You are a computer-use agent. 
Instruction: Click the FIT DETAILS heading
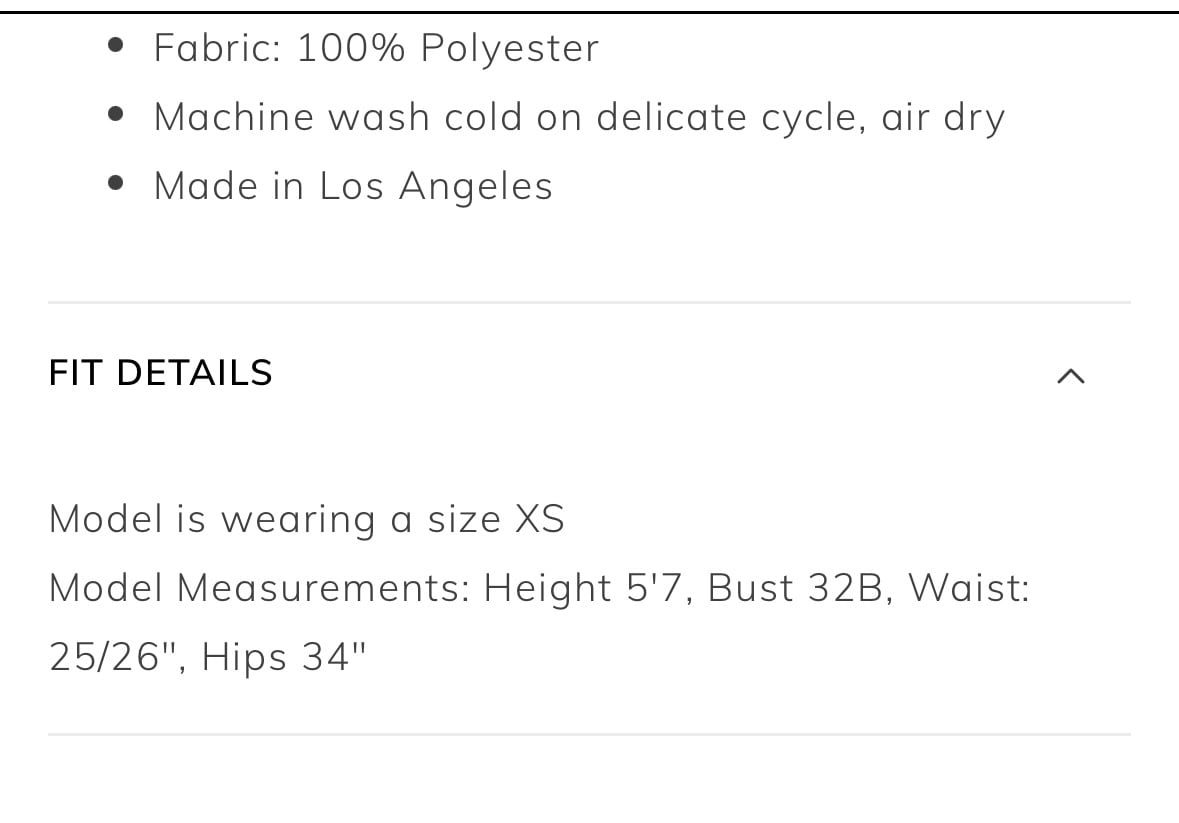pos(160,373)
